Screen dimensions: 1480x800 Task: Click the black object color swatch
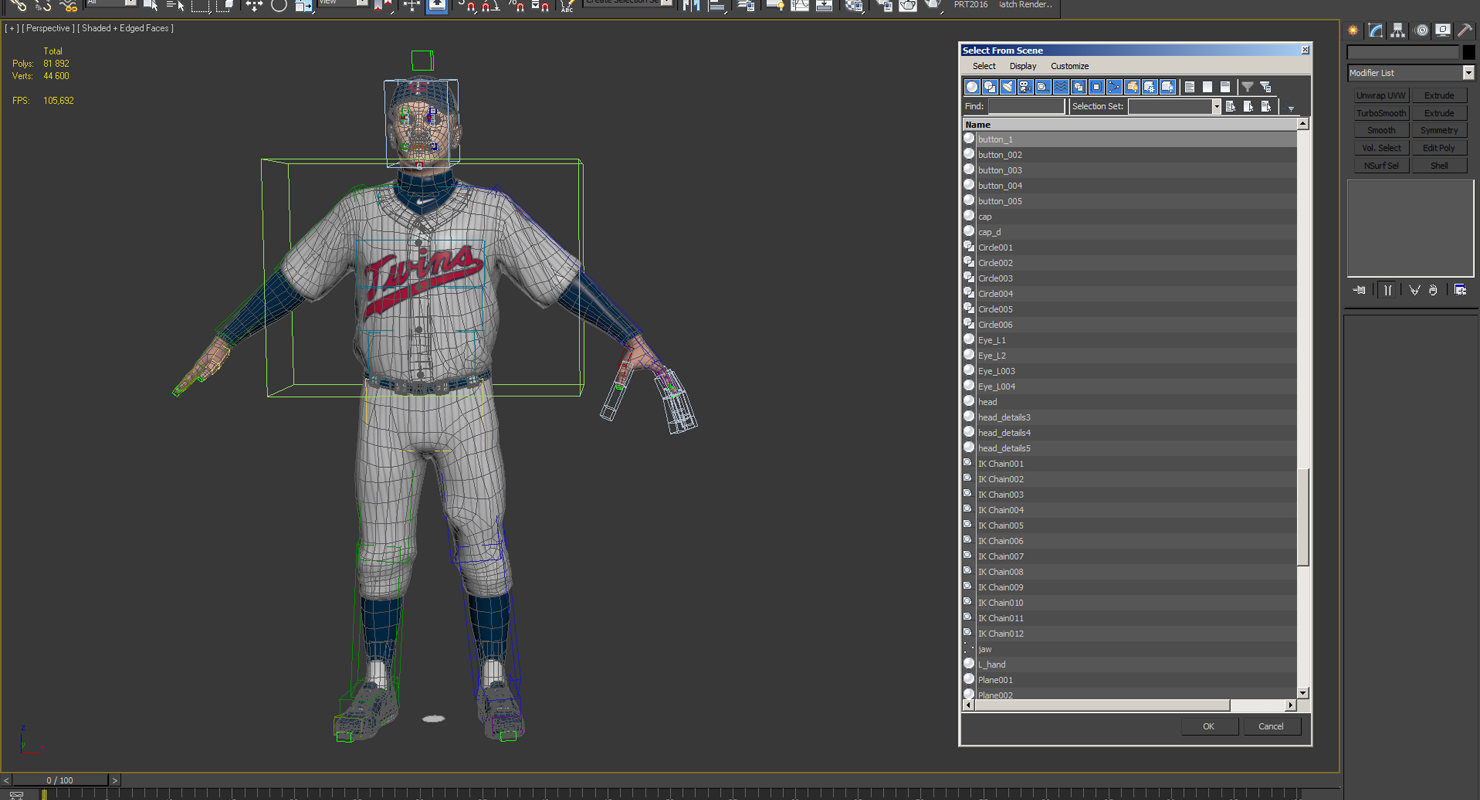pos(1468,52)
